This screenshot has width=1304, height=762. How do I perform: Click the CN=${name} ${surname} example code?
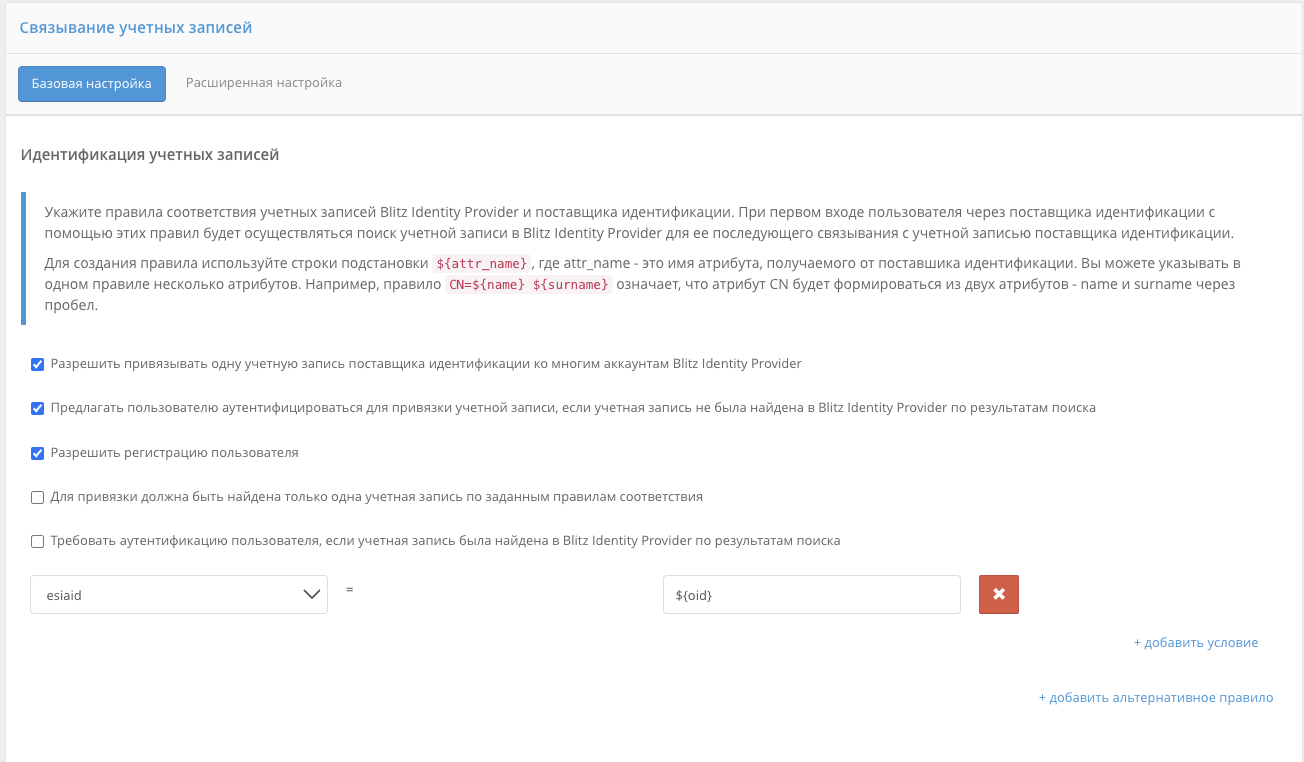point(527,284)
